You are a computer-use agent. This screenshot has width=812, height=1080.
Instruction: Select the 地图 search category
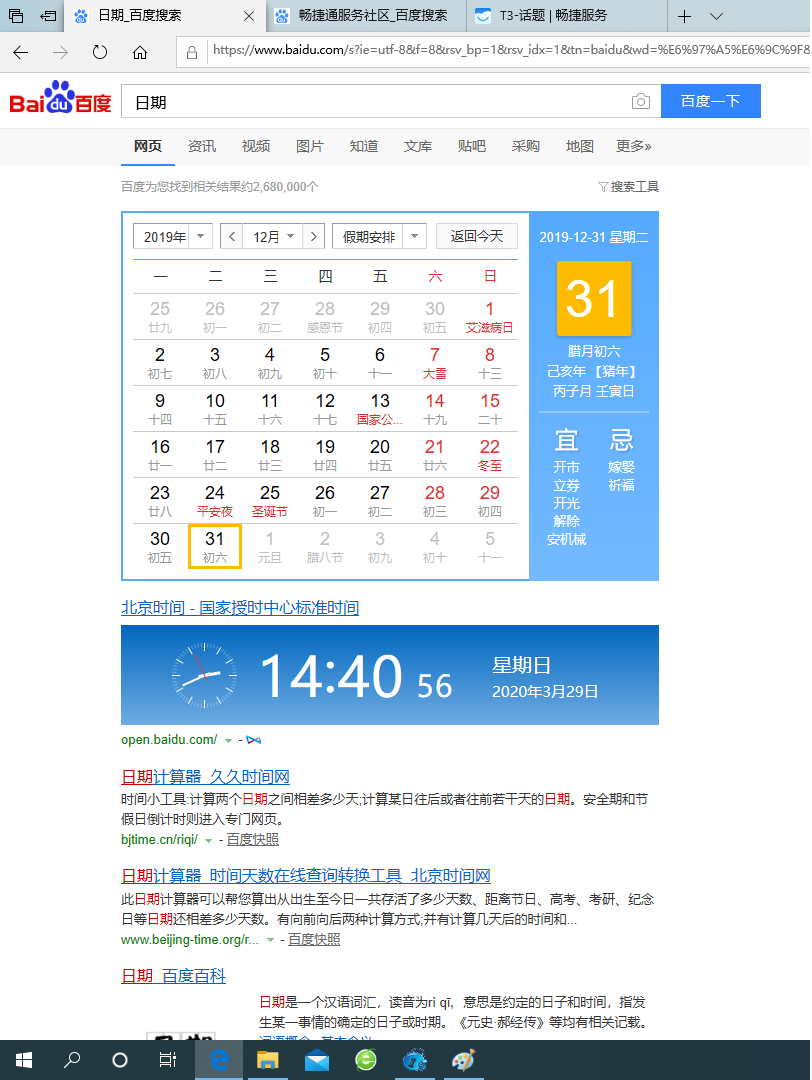pyautogui.click(x=580, y=146)
